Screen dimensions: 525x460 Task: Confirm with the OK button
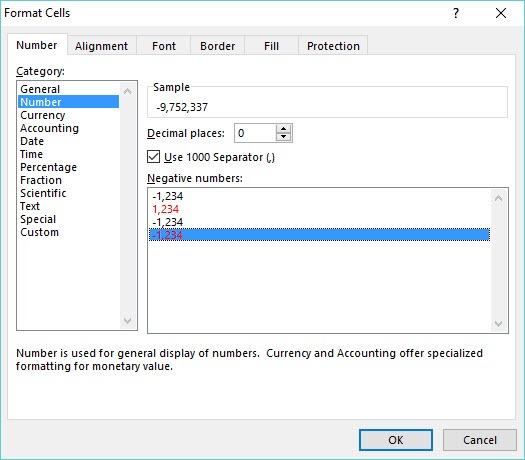coord(396,440)
